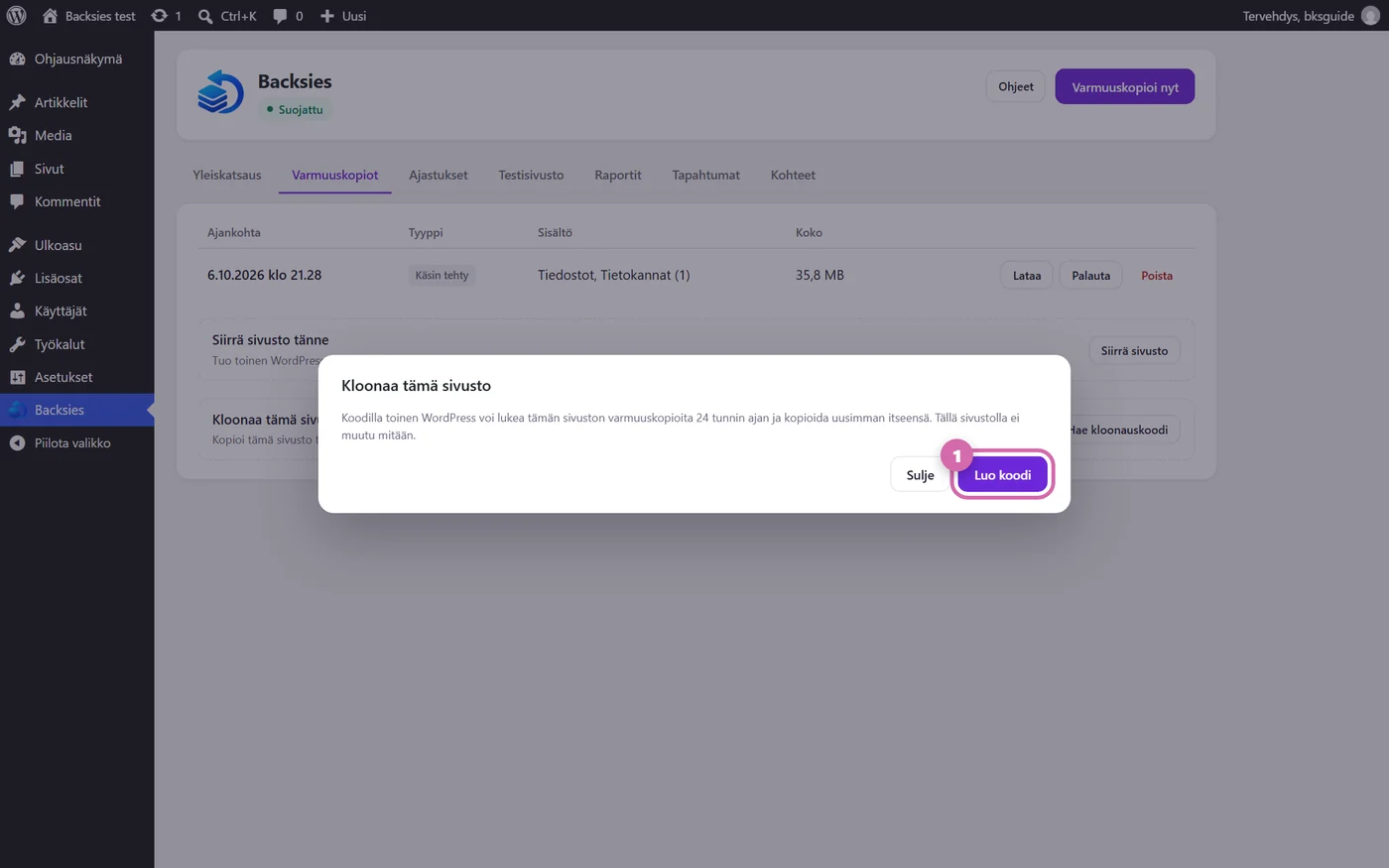Switch to the Yleiskatsaus tab
The width and height of the screenshot is (1389, 868).
tap(227, 176)
